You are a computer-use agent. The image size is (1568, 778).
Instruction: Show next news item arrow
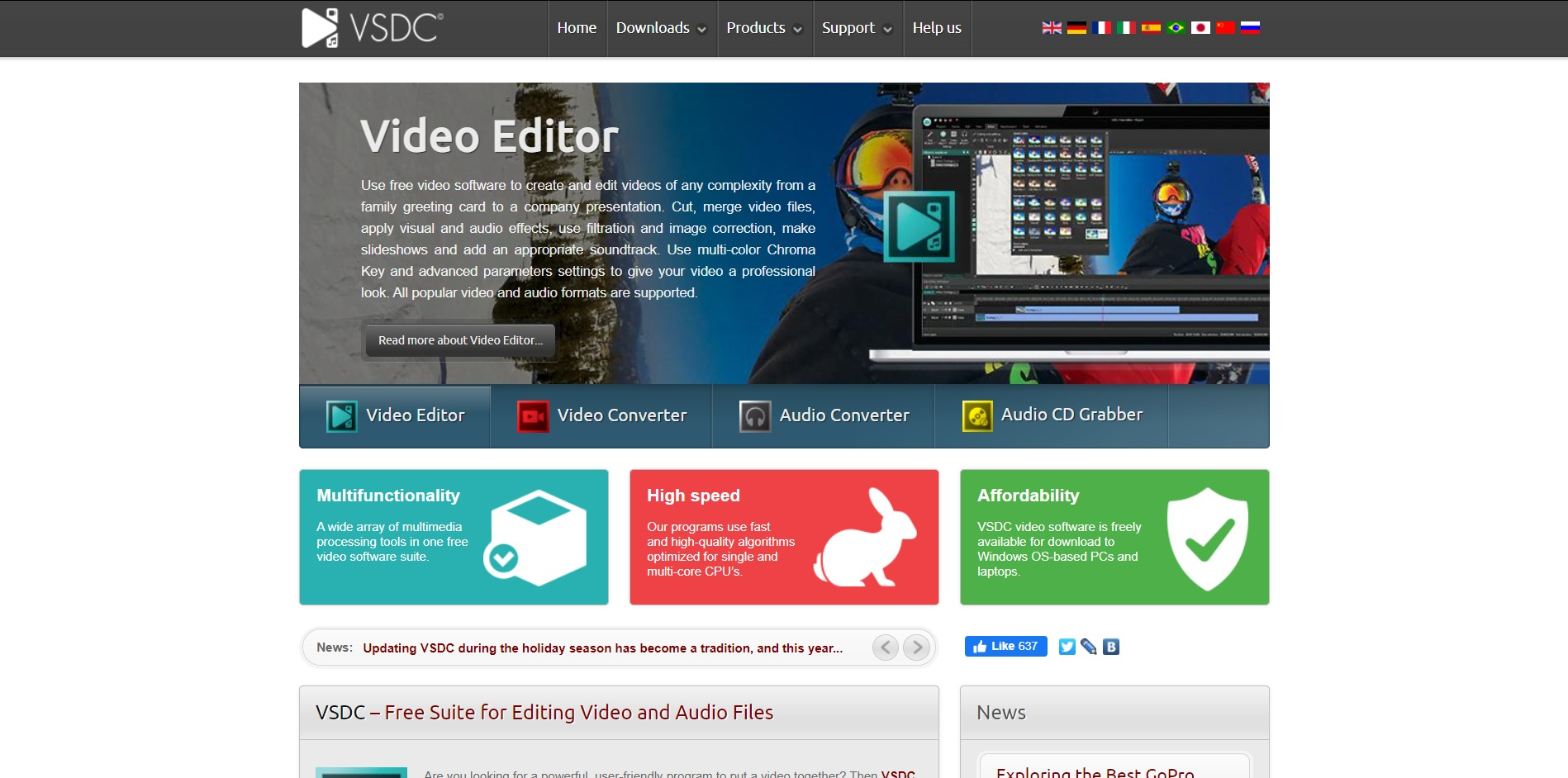(x=916, y=648)
